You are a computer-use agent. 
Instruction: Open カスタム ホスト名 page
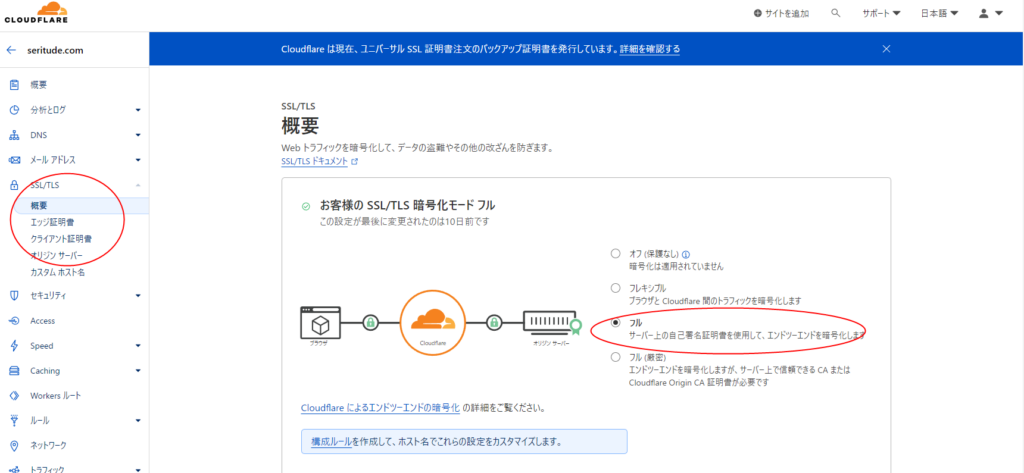point(57,272)
